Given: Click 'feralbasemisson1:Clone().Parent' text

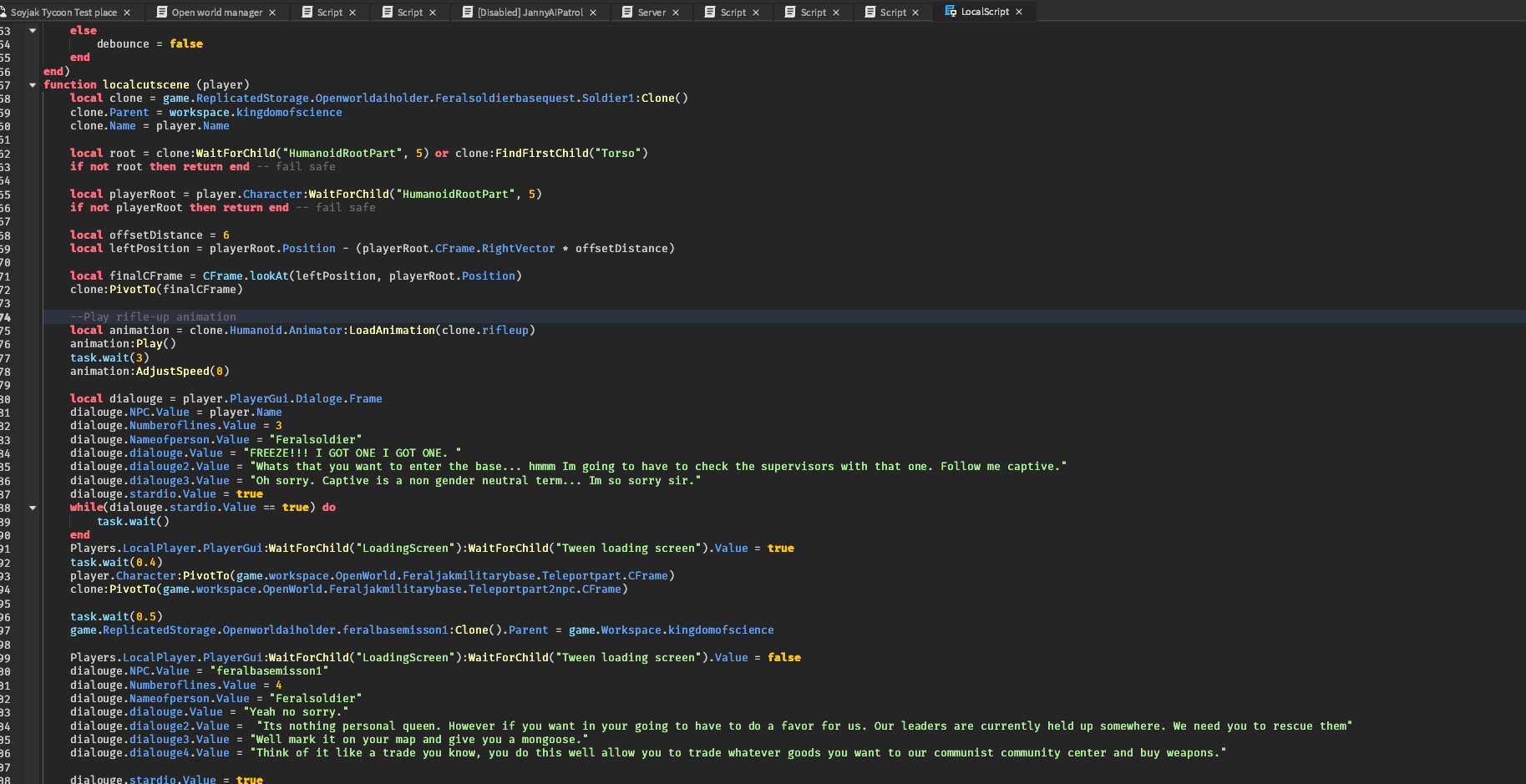Looking at the screenshot, I should (445, 630).
